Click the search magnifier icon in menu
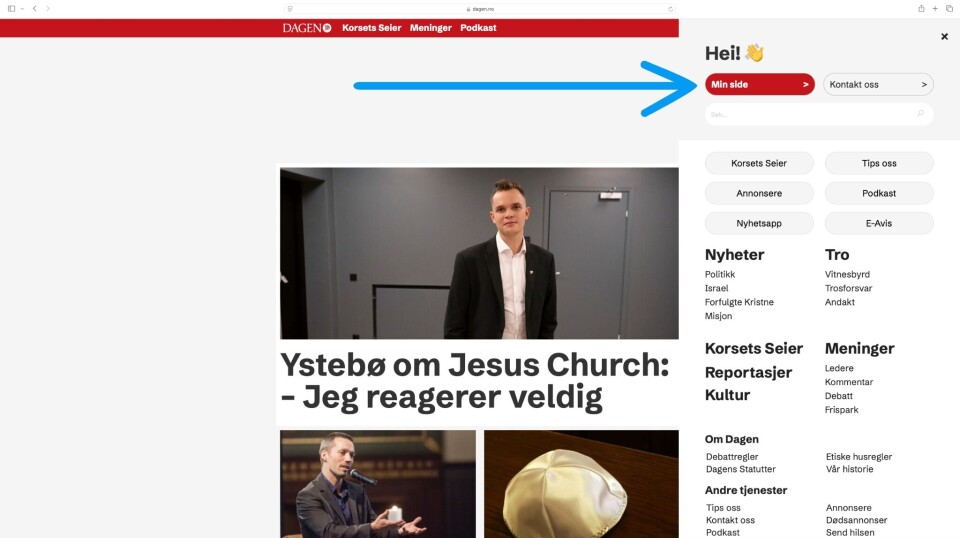The height and width of the screenshot is (538, 960). coord(920,114)
